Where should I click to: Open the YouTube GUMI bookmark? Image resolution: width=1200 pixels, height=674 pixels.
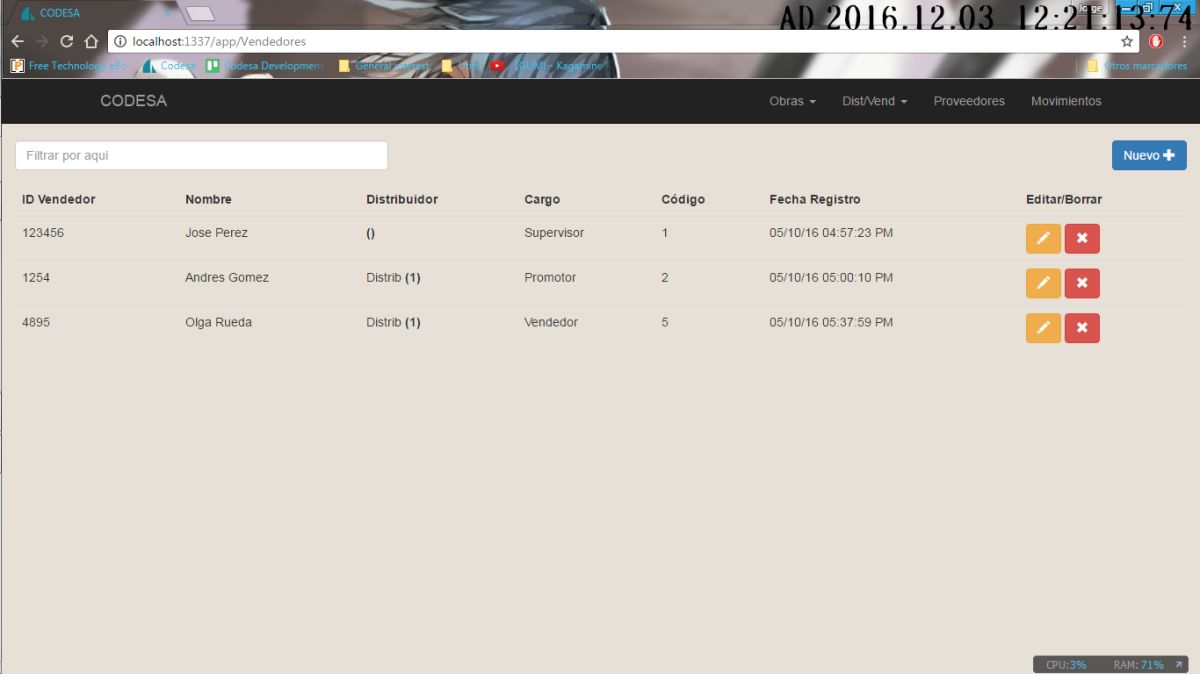click(549, 66)
